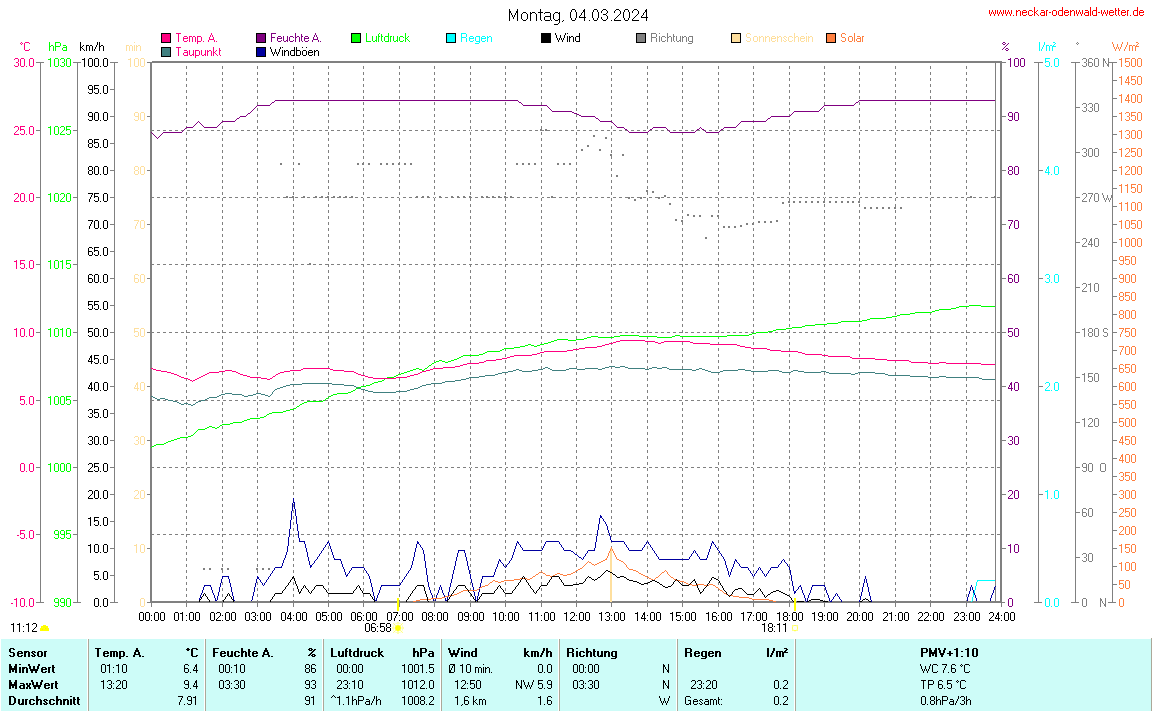
Task: Click the PMV+1:10 heading
Action: pos(949,652)
